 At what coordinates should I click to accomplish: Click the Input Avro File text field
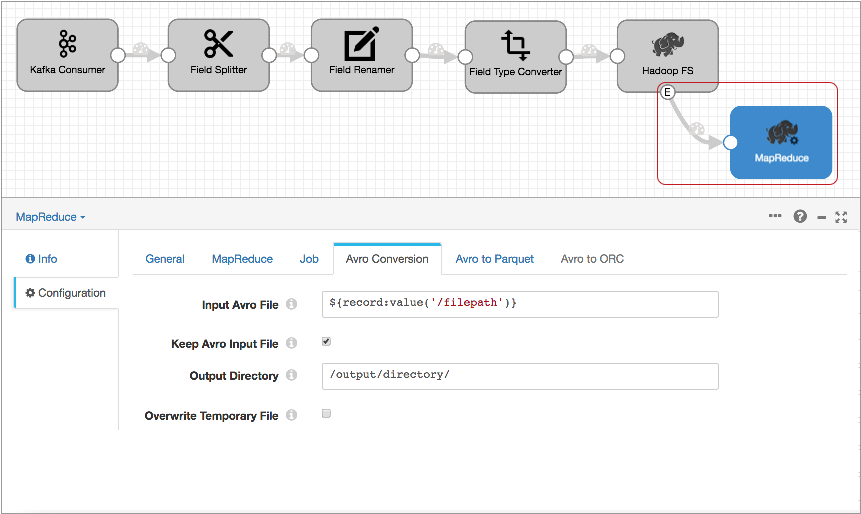click(x=519, y=304)
